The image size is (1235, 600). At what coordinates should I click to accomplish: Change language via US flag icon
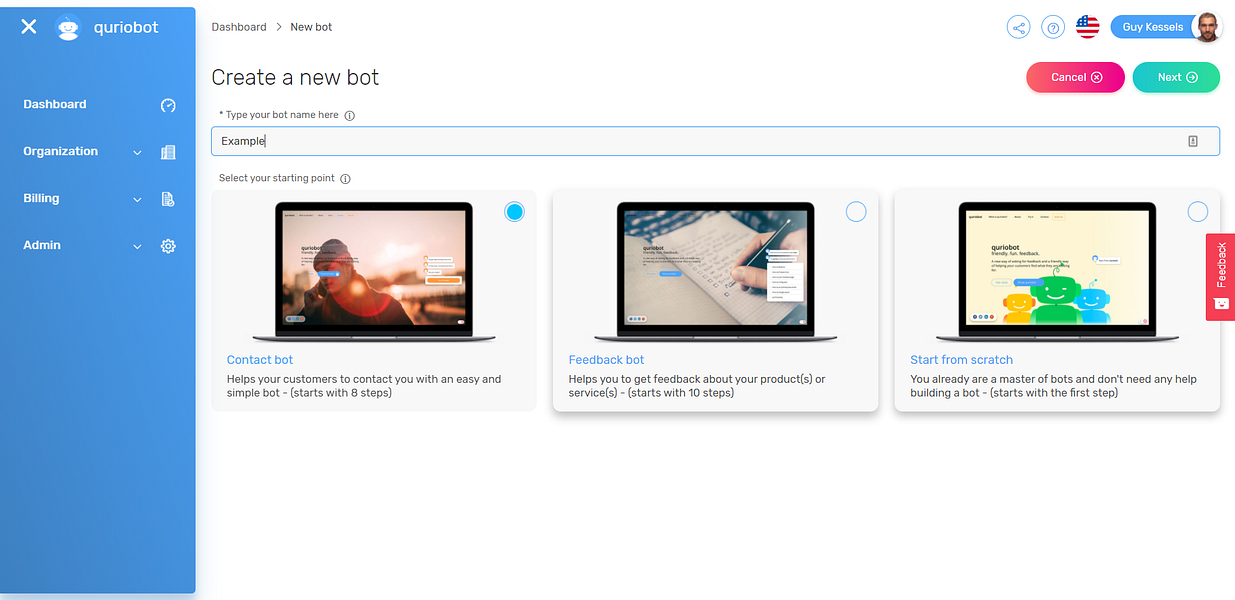coord(1087,27)
